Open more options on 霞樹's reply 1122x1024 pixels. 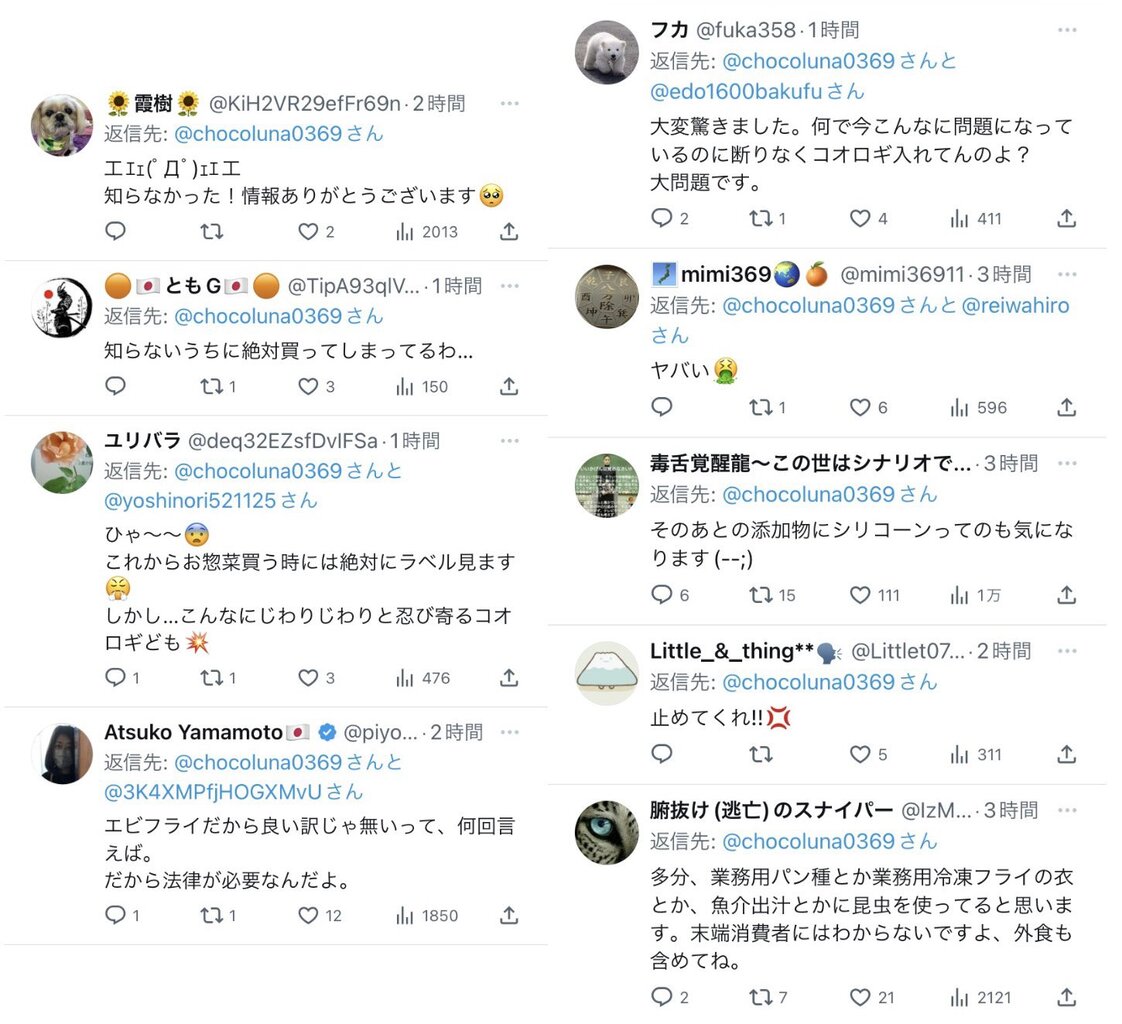pos(509,104)
